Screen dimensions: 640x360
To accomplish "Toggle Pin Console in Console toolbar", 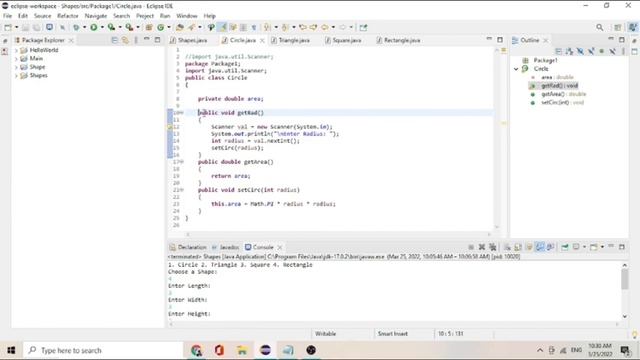I will coord(565,247).
